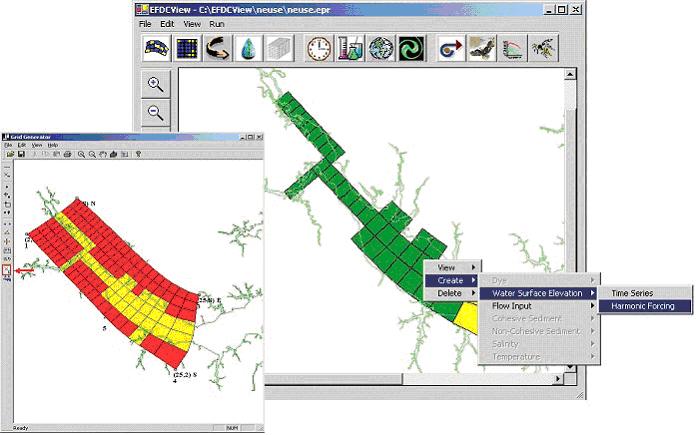This screenshot has width=696, height=435.
Task: Open the clock time settings icon
Action: click(x=319, y=48)
